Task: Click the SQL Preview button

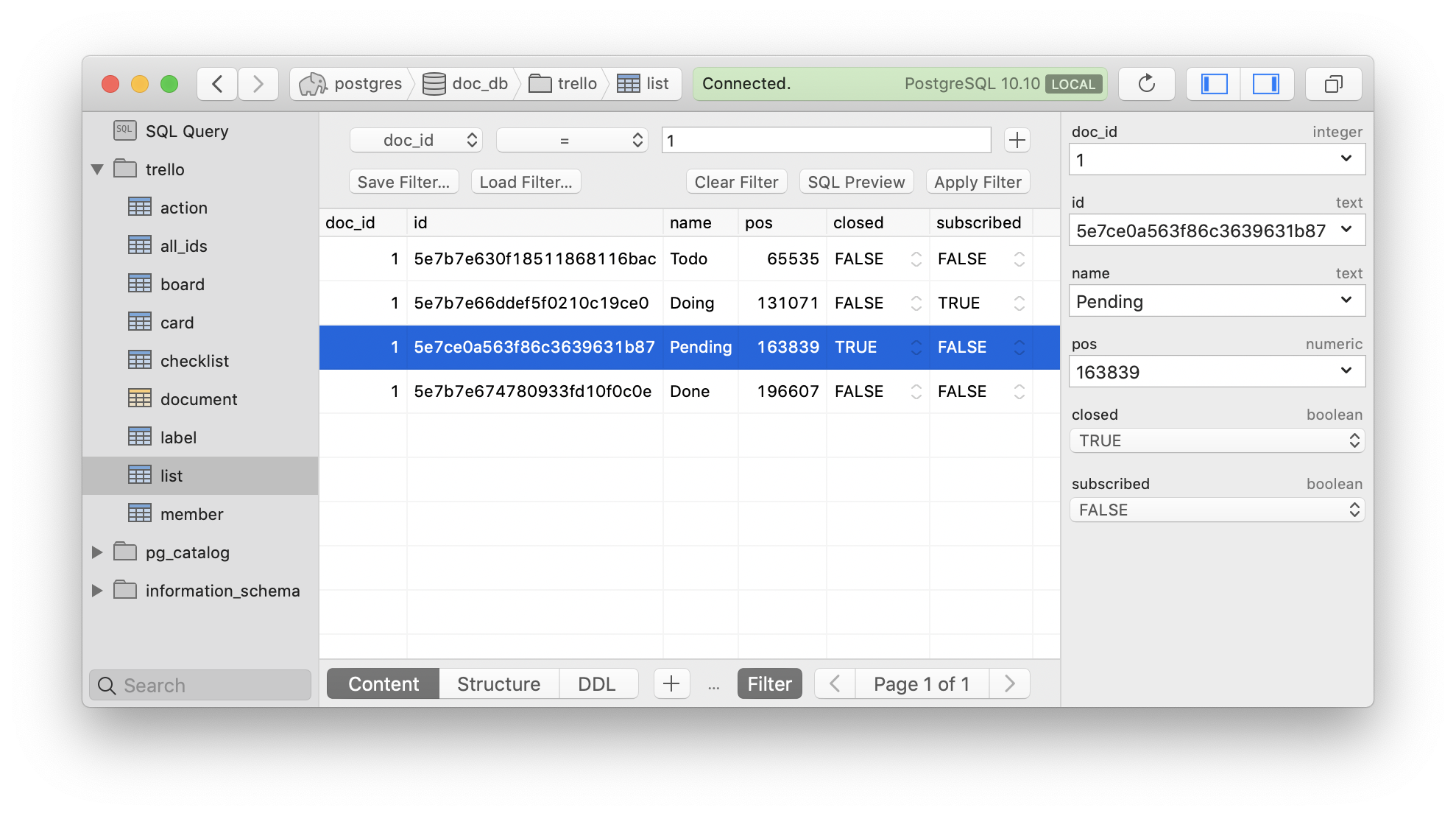Action: [x=856, y=182]
